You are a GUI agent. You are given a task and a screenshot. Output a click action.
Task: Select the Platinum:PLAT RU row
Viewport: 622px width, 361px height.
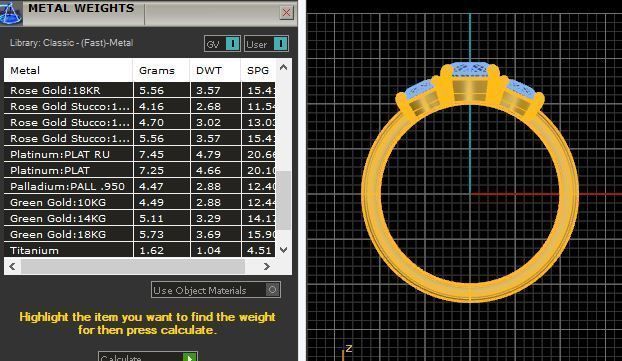140,154
